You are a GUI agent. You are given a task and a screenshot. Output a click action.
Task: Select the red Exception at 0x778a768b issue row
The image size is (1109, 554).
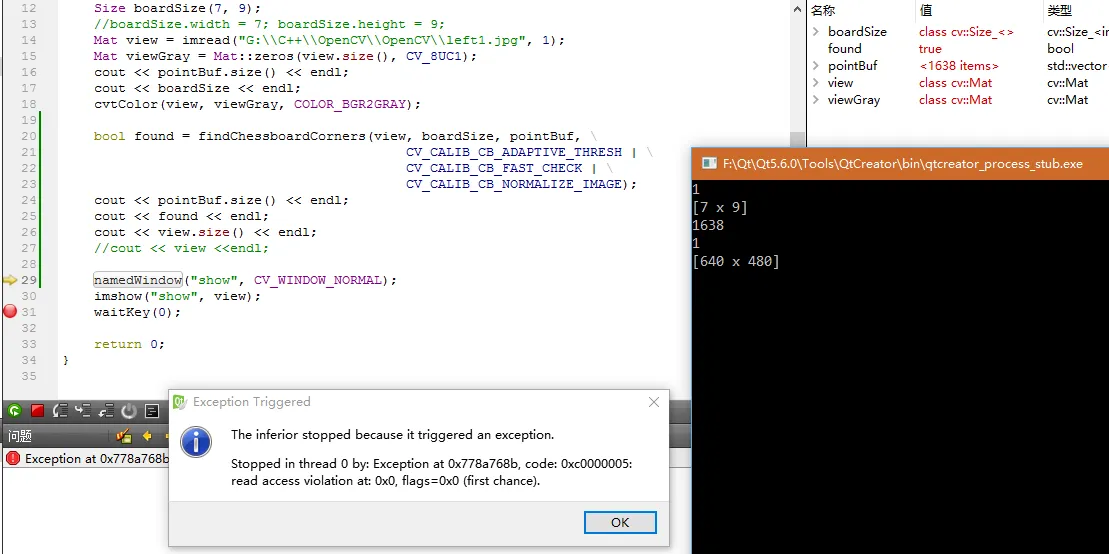point(86,458)
